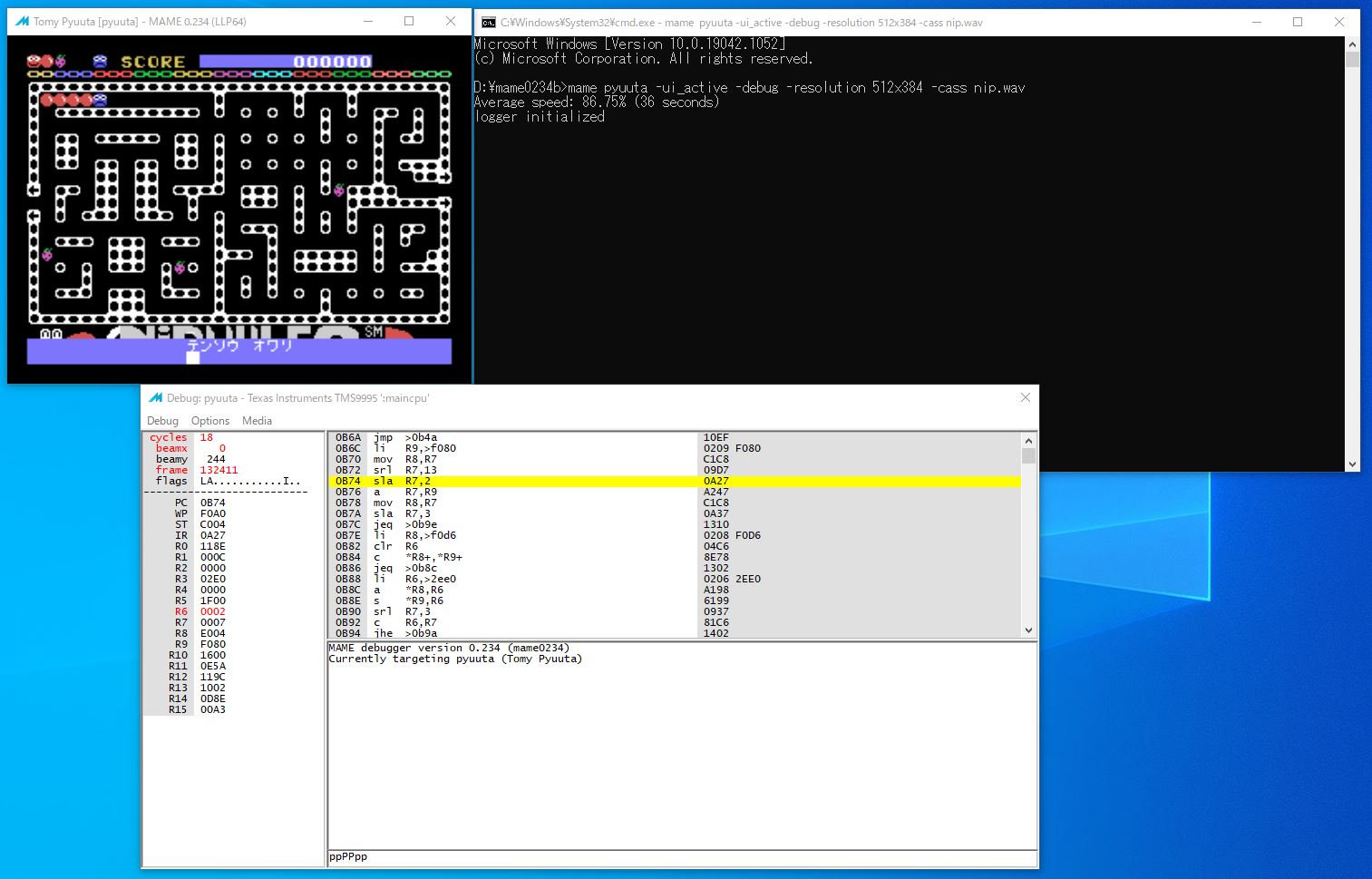Screen dimensions: 1372x879
Task: Click the MAME icon in Tomy Pyuuta title bar
Action: (23, 21)
